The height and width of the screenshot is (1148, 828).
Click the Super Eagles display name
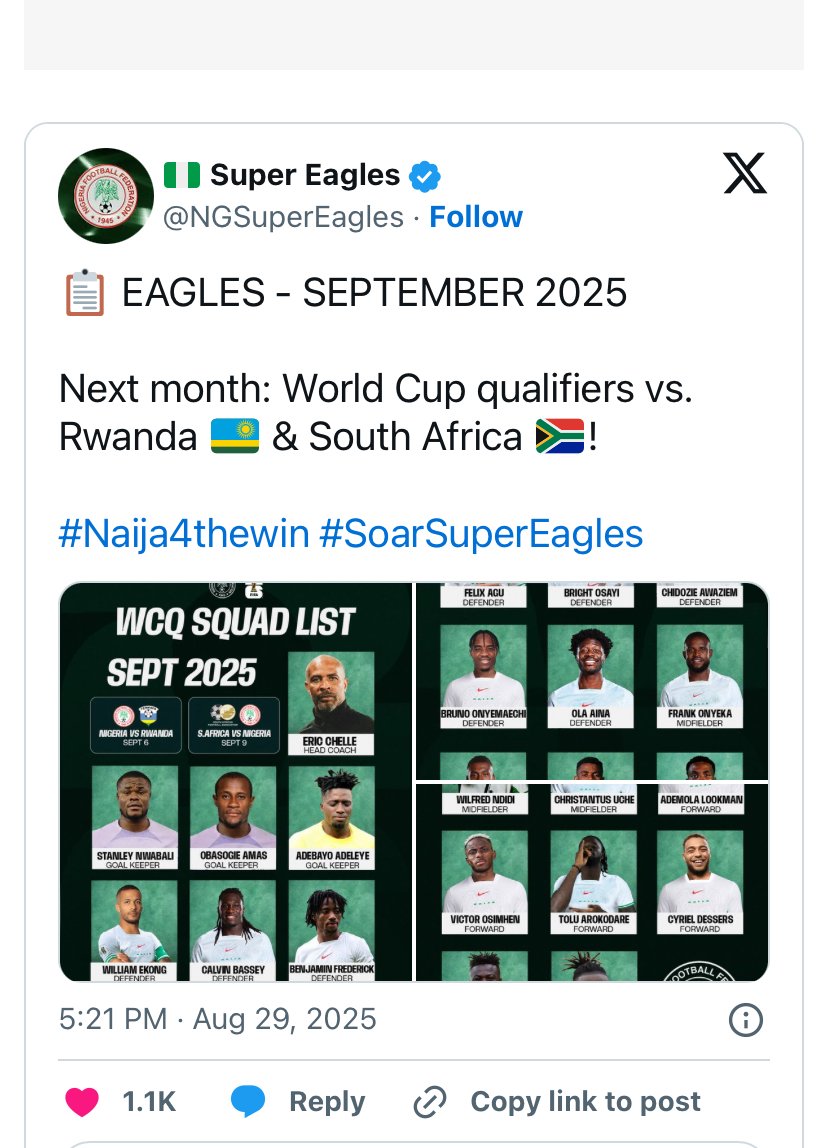tap(305, 176)
